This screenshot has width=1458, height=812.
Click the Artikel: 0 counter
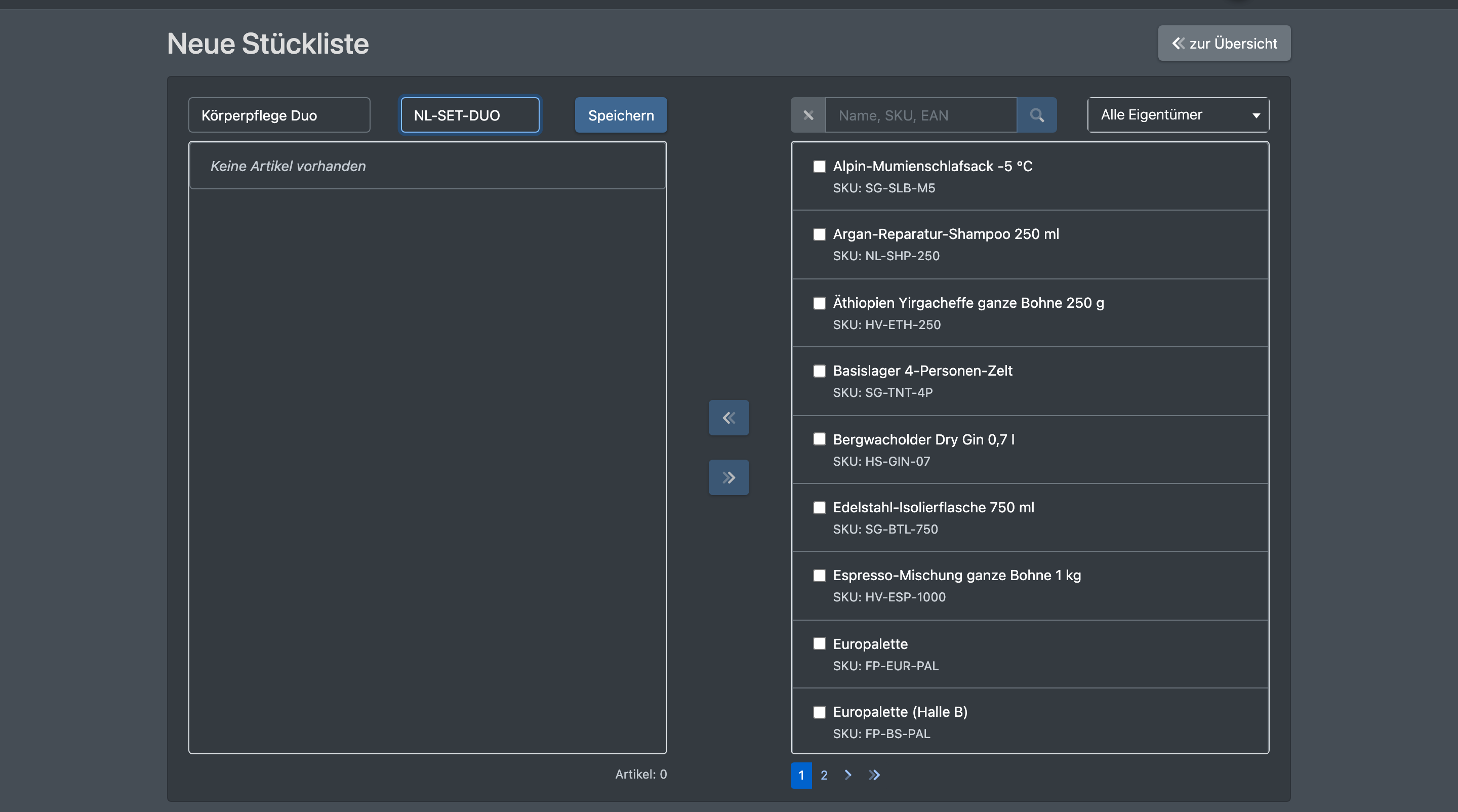(641, 774)
